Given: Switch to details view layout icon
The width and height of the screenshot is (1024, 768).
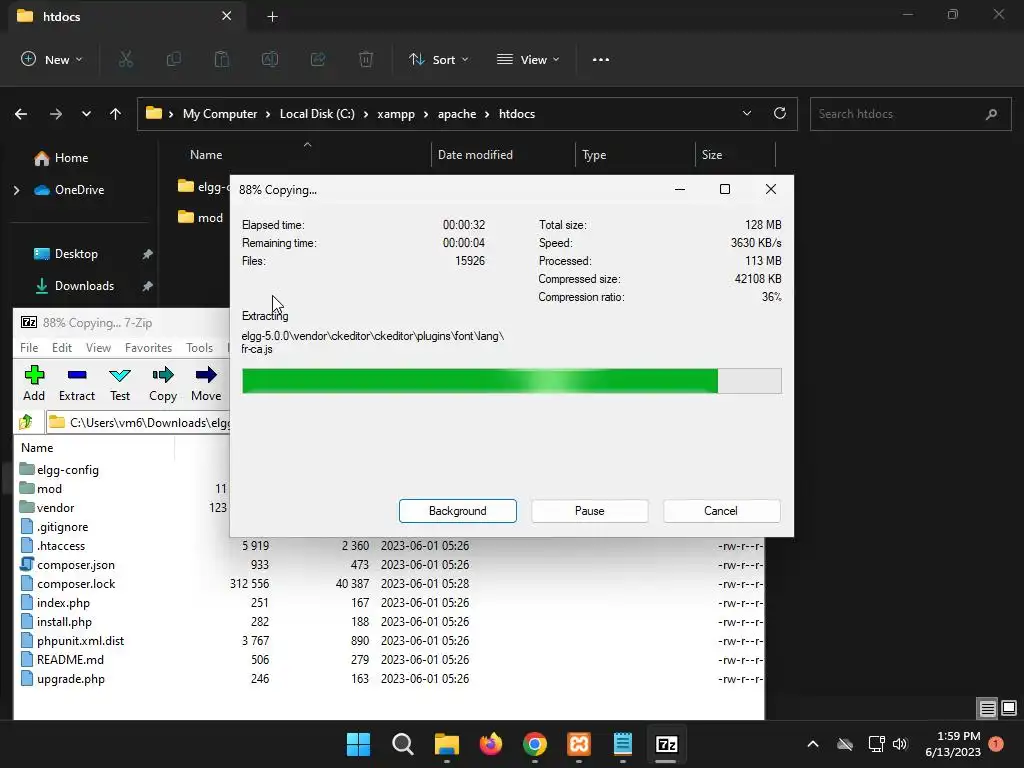Looking at the screenshot, I should 987,708.
